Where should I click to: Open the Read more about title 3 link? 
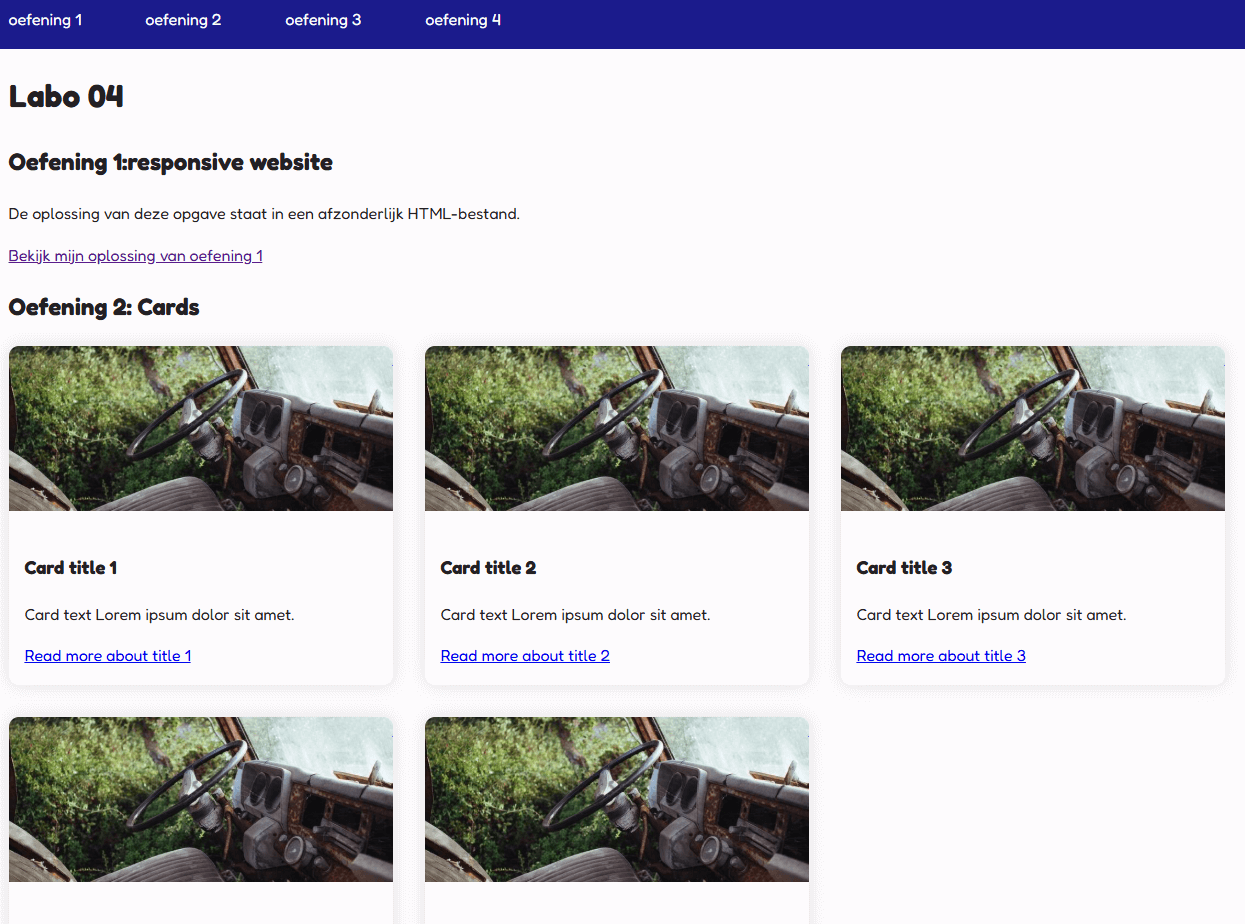click(x=941, y=656)
